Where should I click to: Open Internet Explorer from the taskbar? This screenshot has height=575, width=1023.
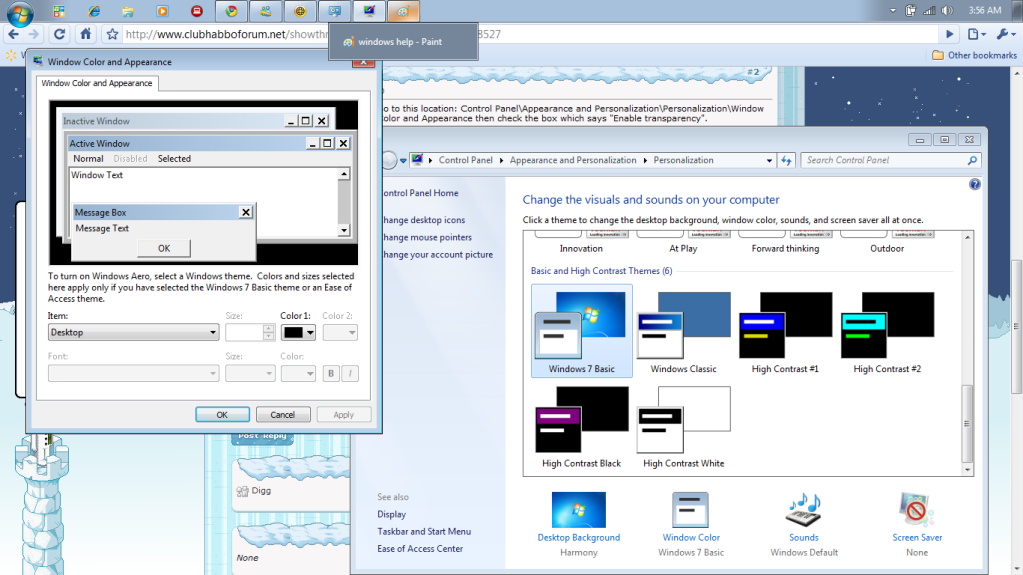click(93, 11)
